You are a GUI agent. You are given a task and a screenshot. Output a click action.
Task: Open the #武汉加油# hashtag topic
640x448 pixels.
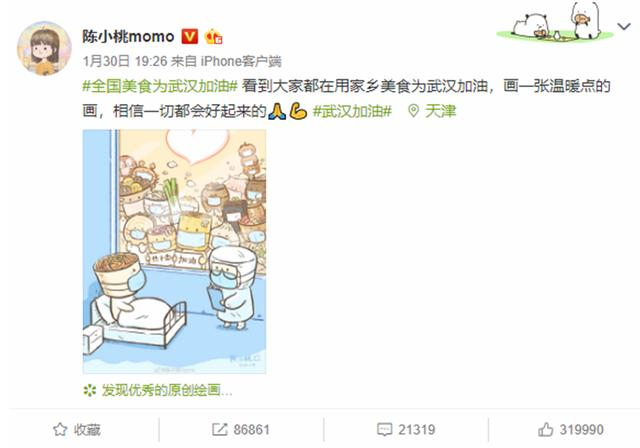coord(352,111)
